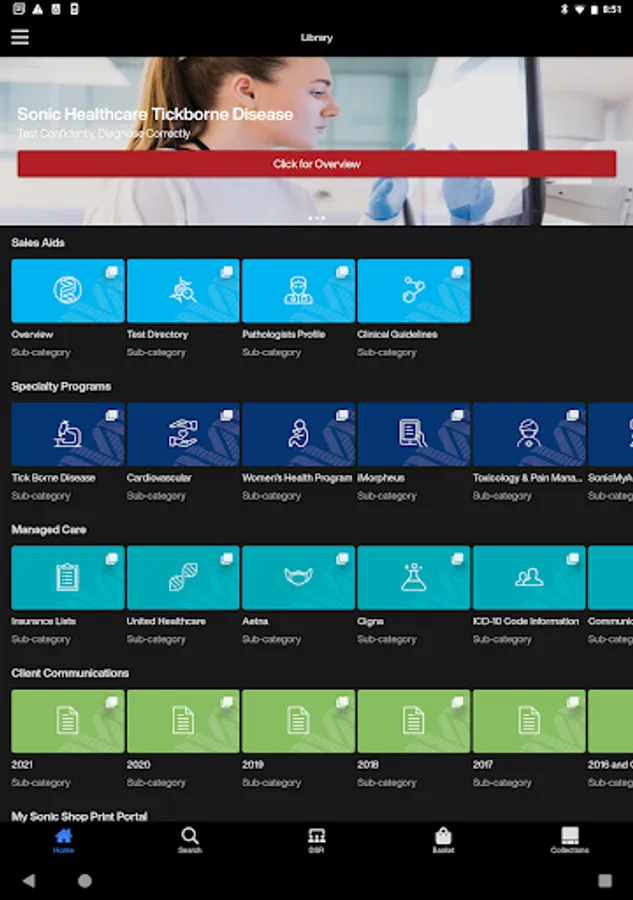Open the 2019 client communications tile
633x900 pixels.
298,721
